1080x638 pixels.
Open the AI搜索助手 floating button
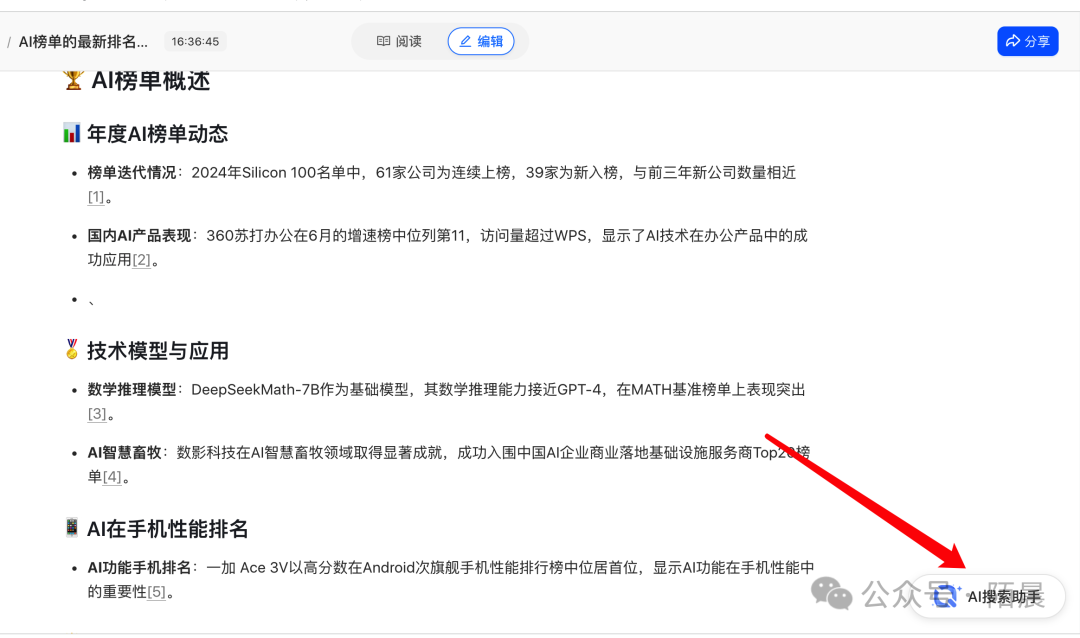(x=987, y=596)
